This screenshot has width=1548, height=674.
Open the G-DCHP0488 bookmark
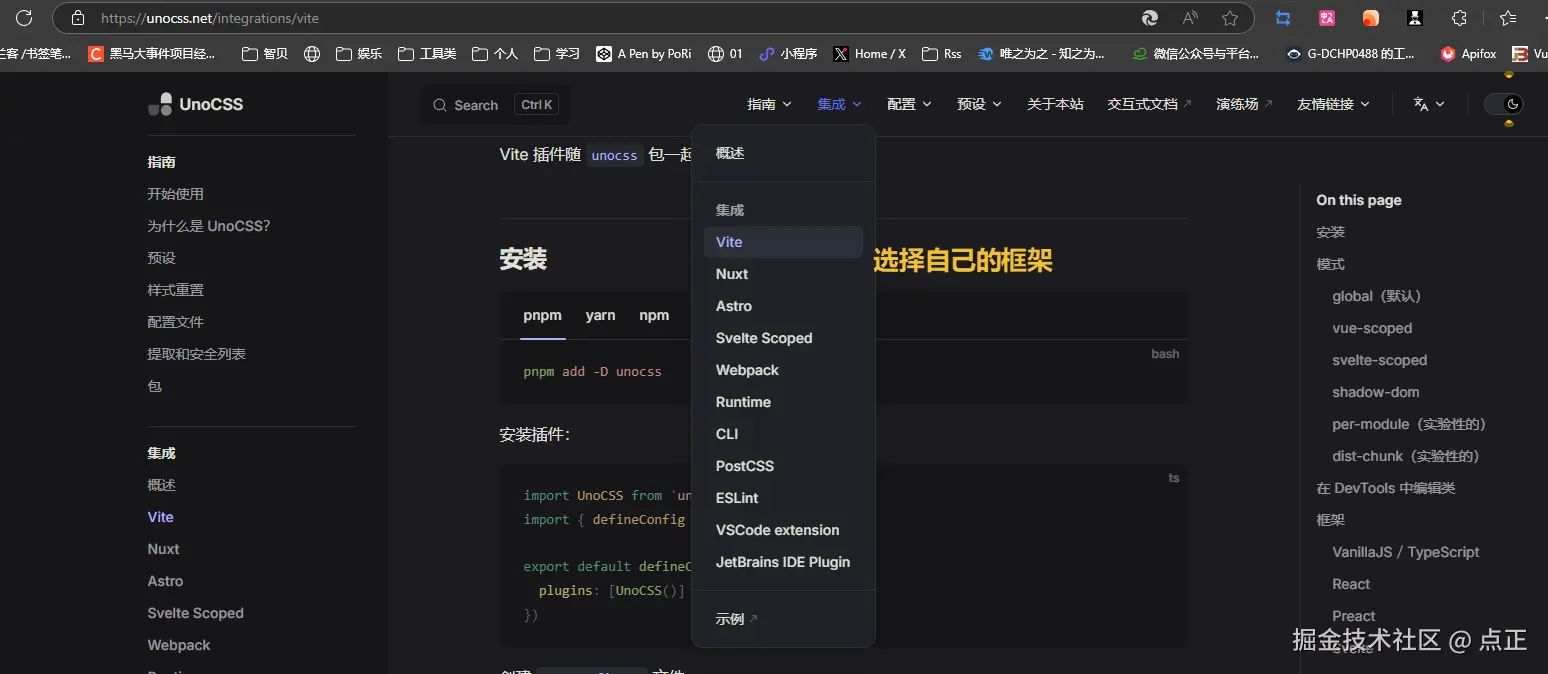pyautogui.click(x=1351, y=54)
